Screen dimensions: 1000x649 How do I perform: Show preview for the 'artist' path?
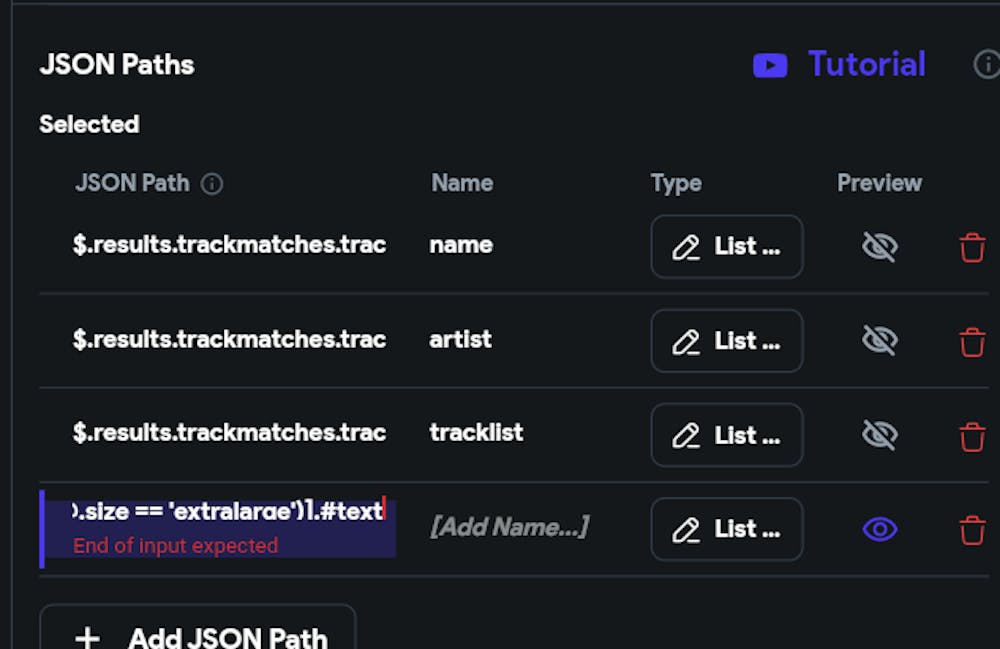[x=879, y=342]
